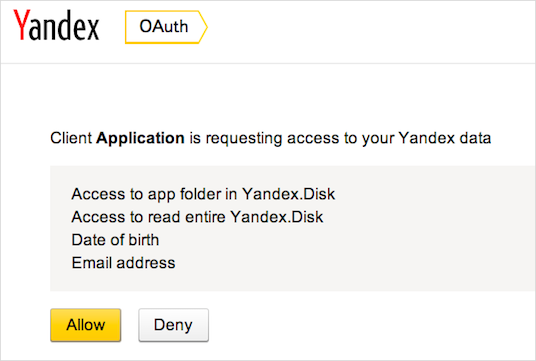
Task: Click the Yandex logo
Action: pyautogui.click(x=56, y=25)
